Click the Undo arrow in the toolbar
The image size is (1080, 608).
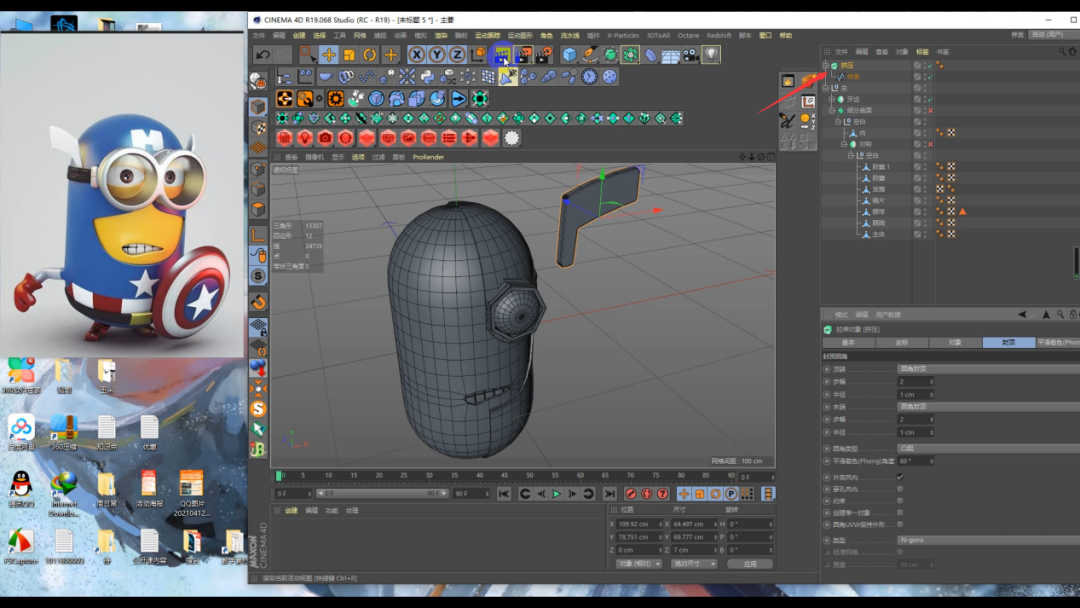262,54
